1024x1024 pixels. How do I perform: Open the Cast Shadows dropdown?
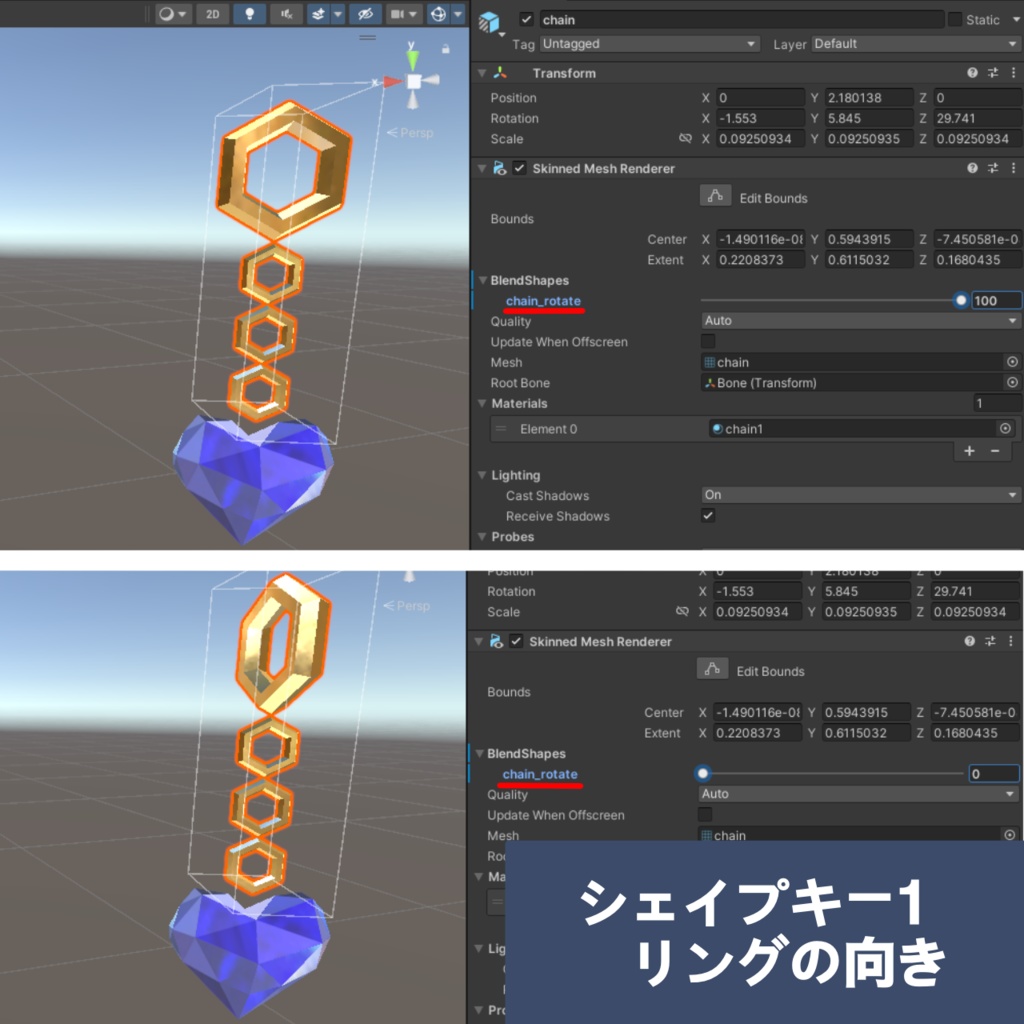click(860, 495)
